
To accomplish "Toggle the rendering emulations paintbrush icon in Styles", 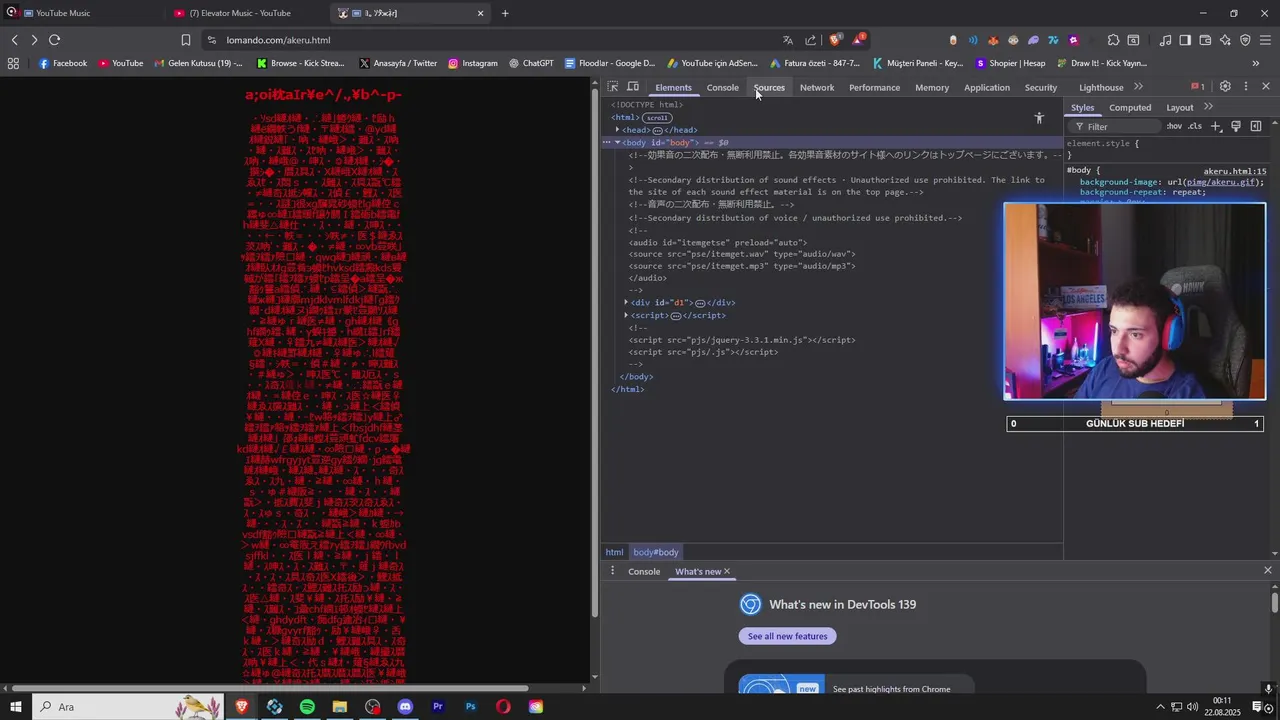I will pos(1236,126).
